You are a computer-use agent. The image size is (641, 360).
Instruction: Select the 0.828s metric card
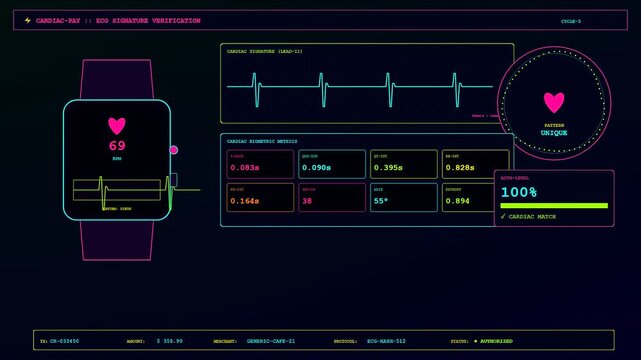[475, 164]
